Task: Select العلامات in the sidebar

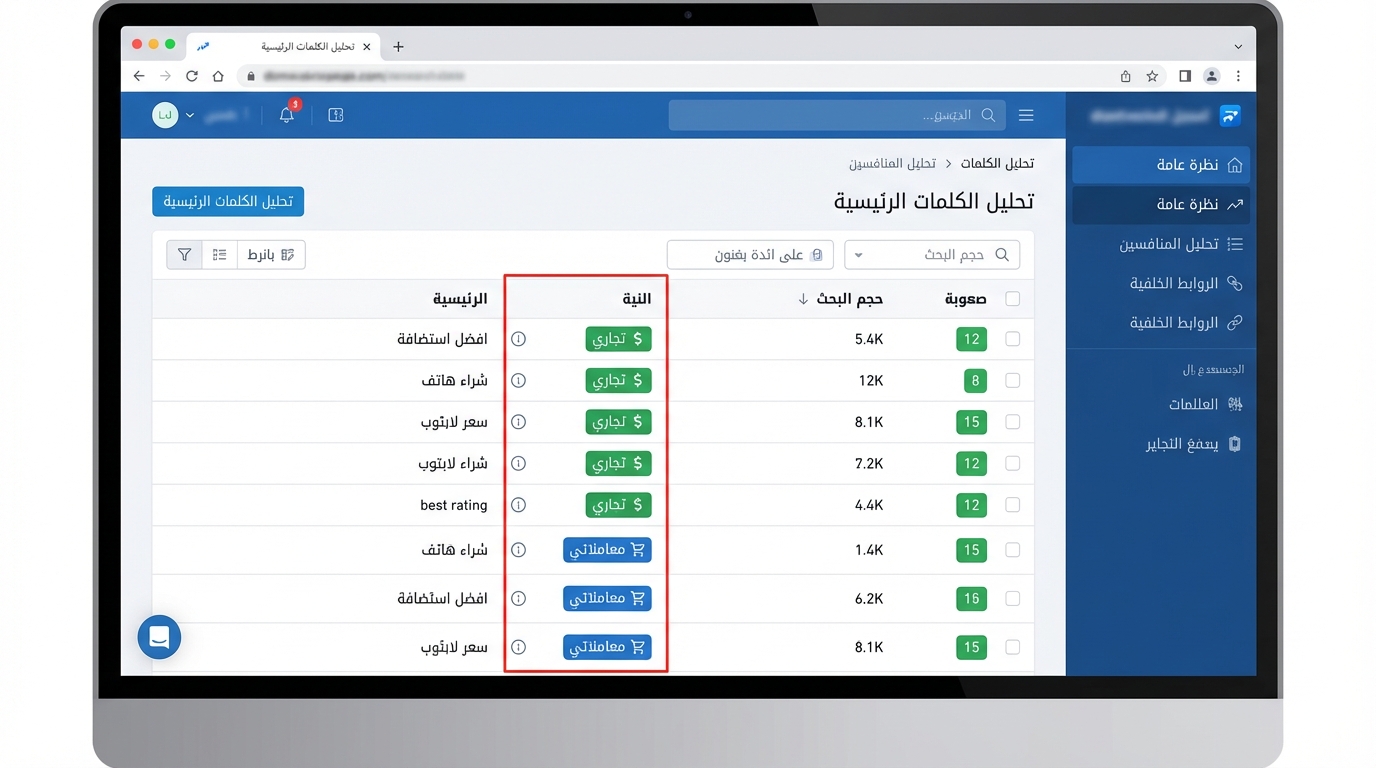Action: (1193, 404)
